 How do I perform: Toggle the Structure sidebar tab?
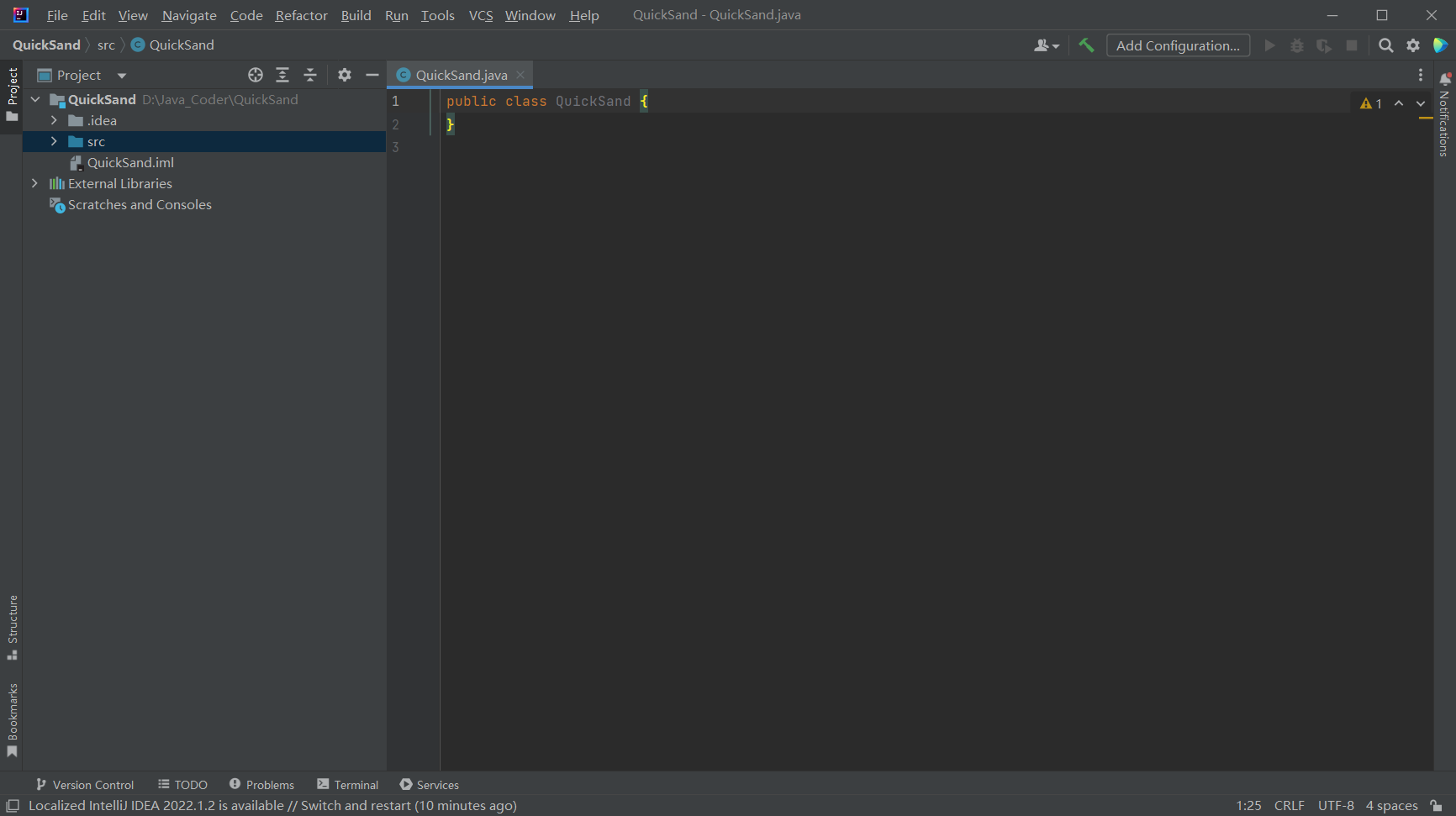(x=12, y=628)
